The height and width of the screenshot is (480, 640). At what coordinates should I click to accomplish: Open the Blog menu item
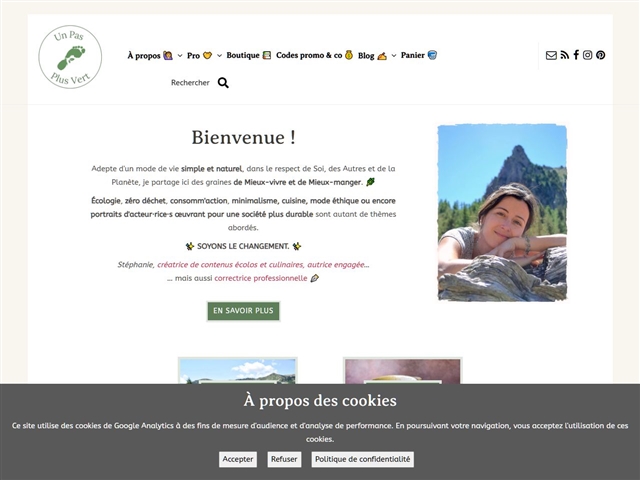[372, 56]
